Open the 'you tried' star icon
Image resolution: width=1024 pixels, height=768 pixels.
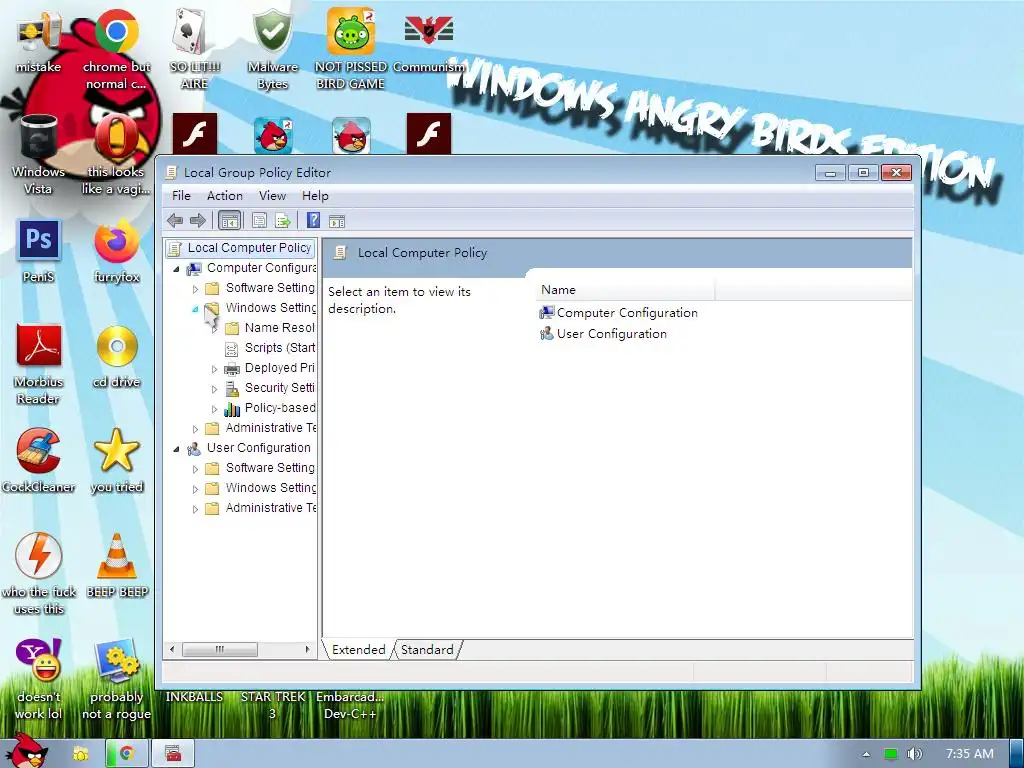[116, 461]
